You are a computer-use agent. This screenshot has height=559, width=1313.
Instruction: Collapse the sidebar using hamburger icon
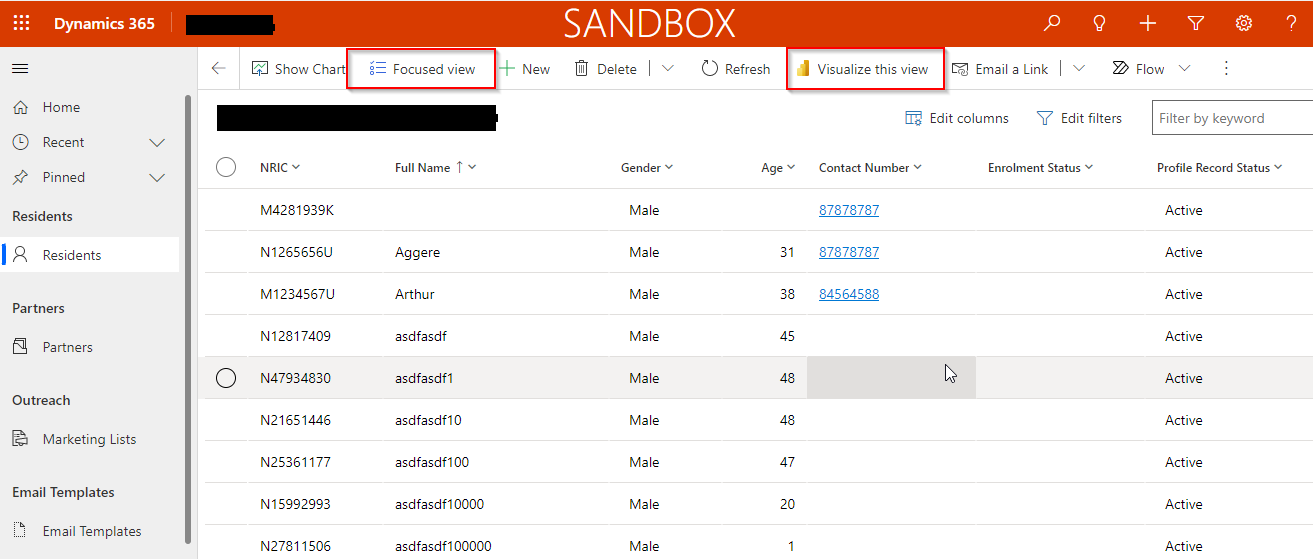pos(20,69)
